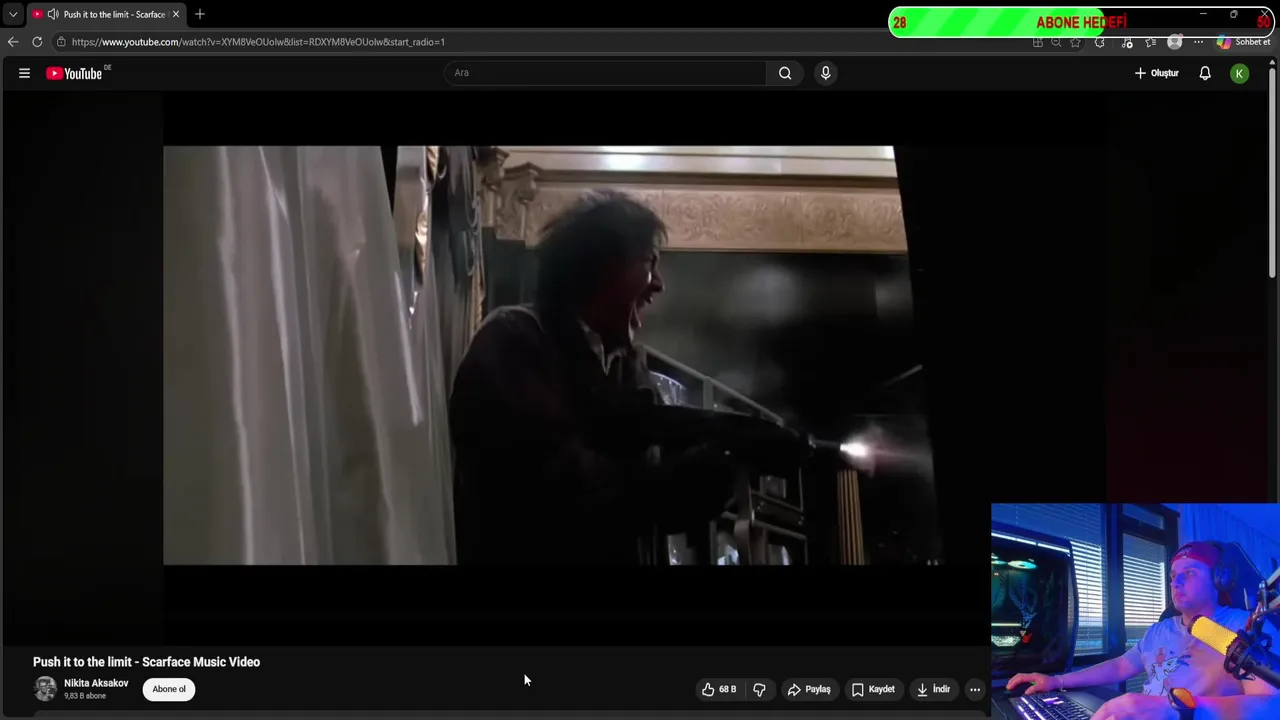Screen dimensions: 1280x720
Task: Open the notifications bell
Action: [1205, 73]
